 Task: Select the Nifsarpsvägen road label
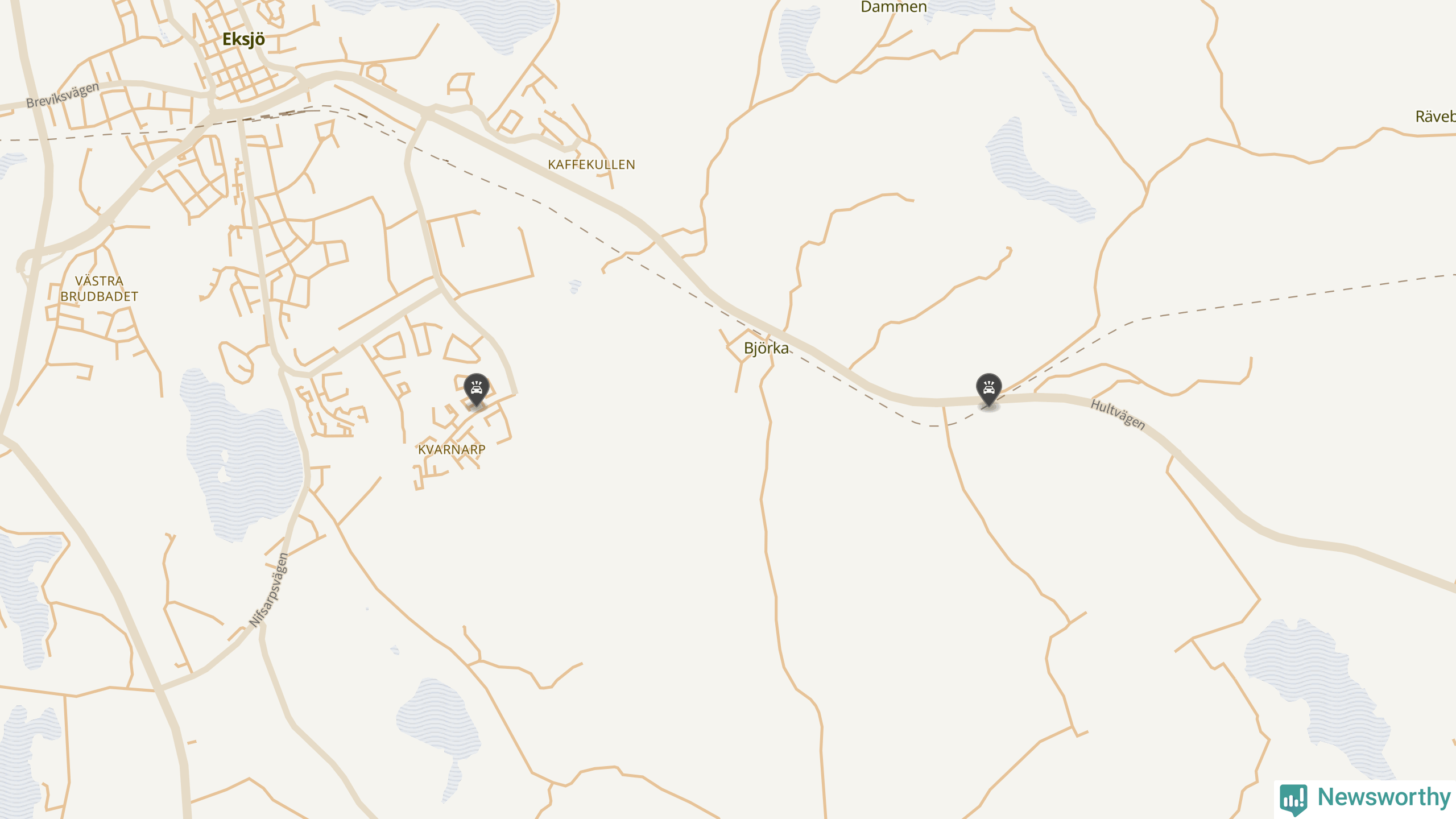pyautogui.click(x=269, y=590)
